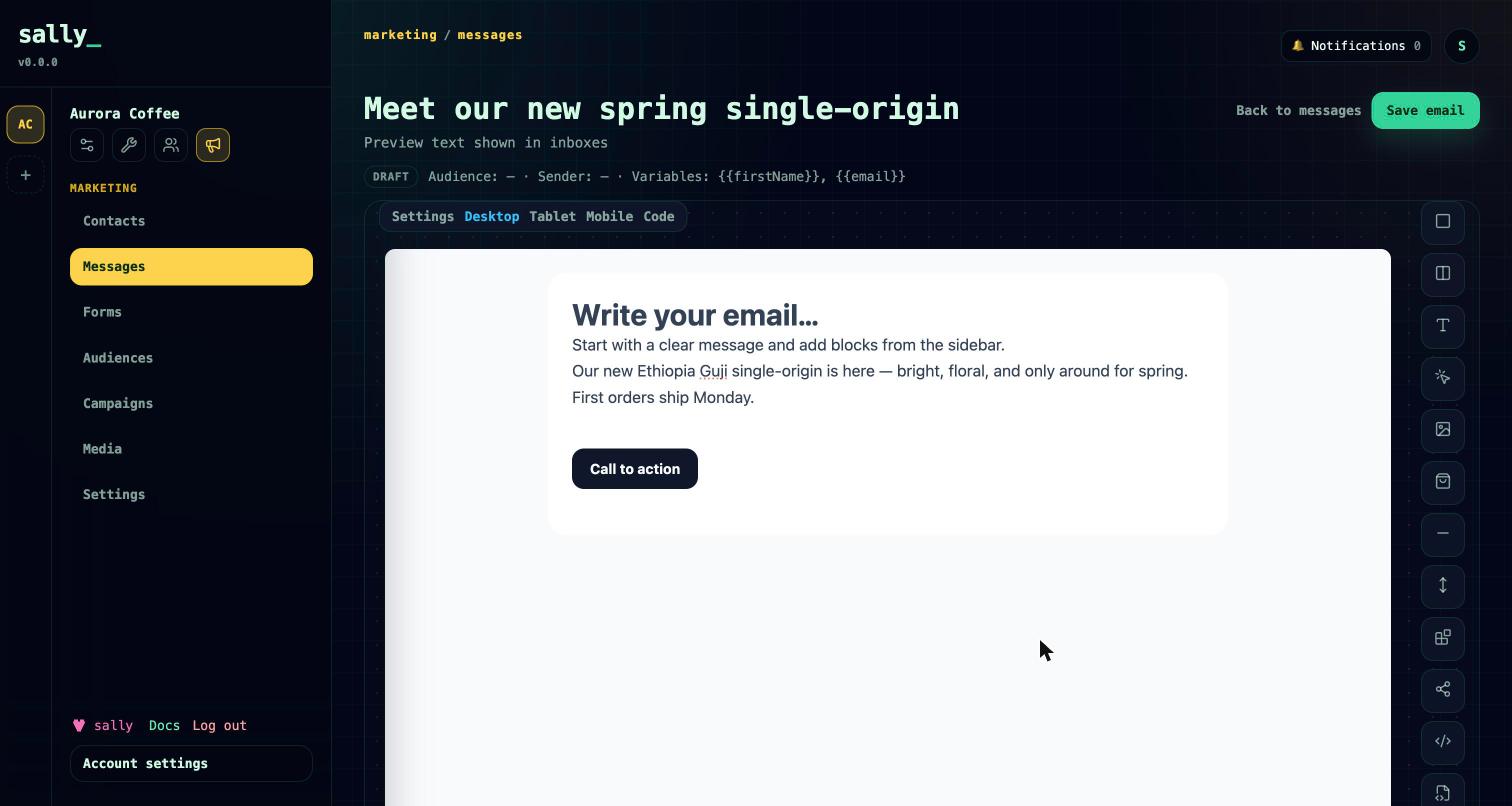Insert a product block with shopping bag icon
The image size is (1512, 806).
[1443, 482]
